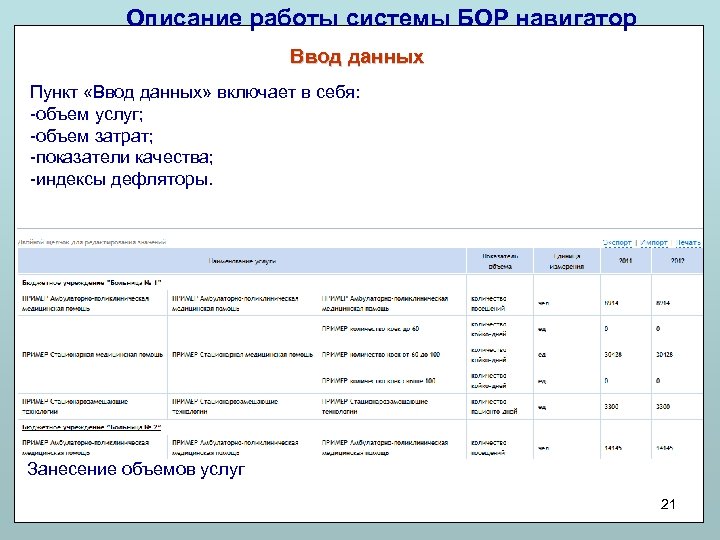This screenshot has width=720, height=540.
Task: Click the -показатели качества bullet line
Action: (122, 158)
